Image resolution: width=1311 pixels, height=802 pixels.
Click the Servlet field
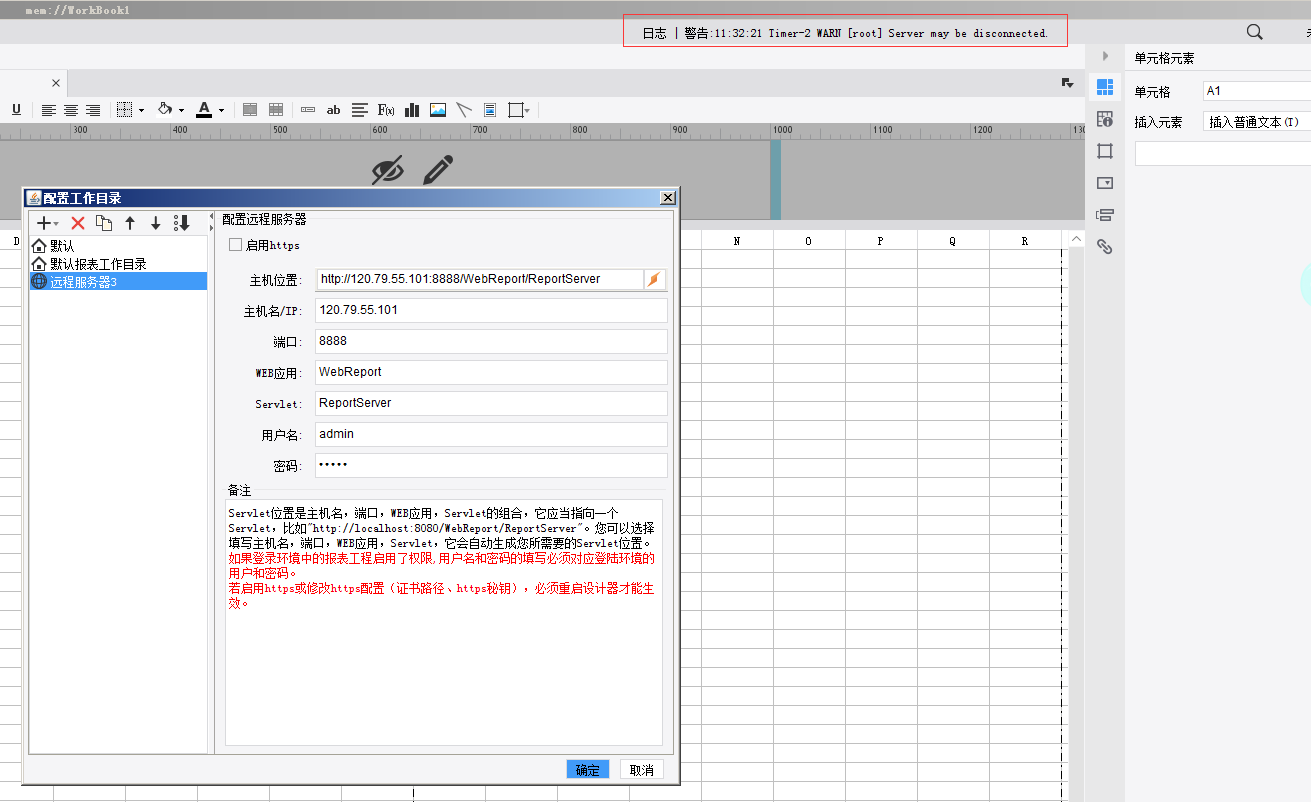click(x=491, y=403)
